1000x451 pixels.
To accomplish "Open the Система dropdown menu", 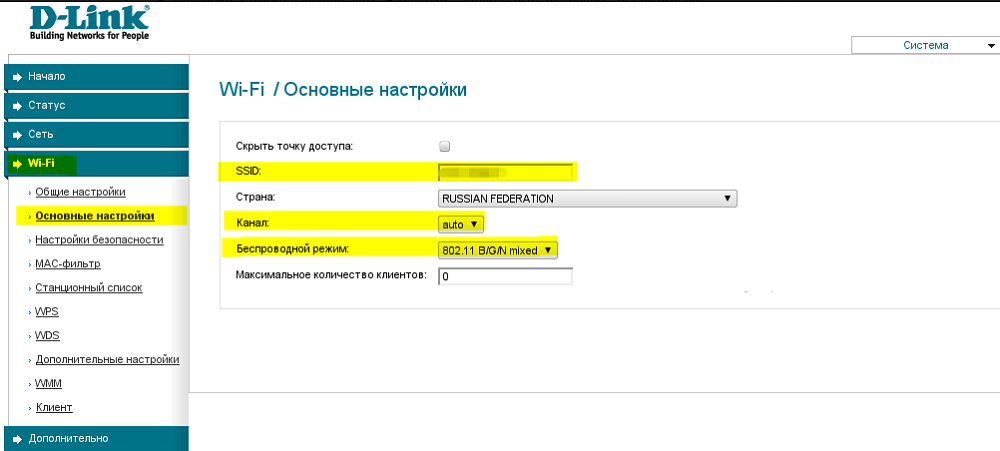I will (x=925, y=45).
